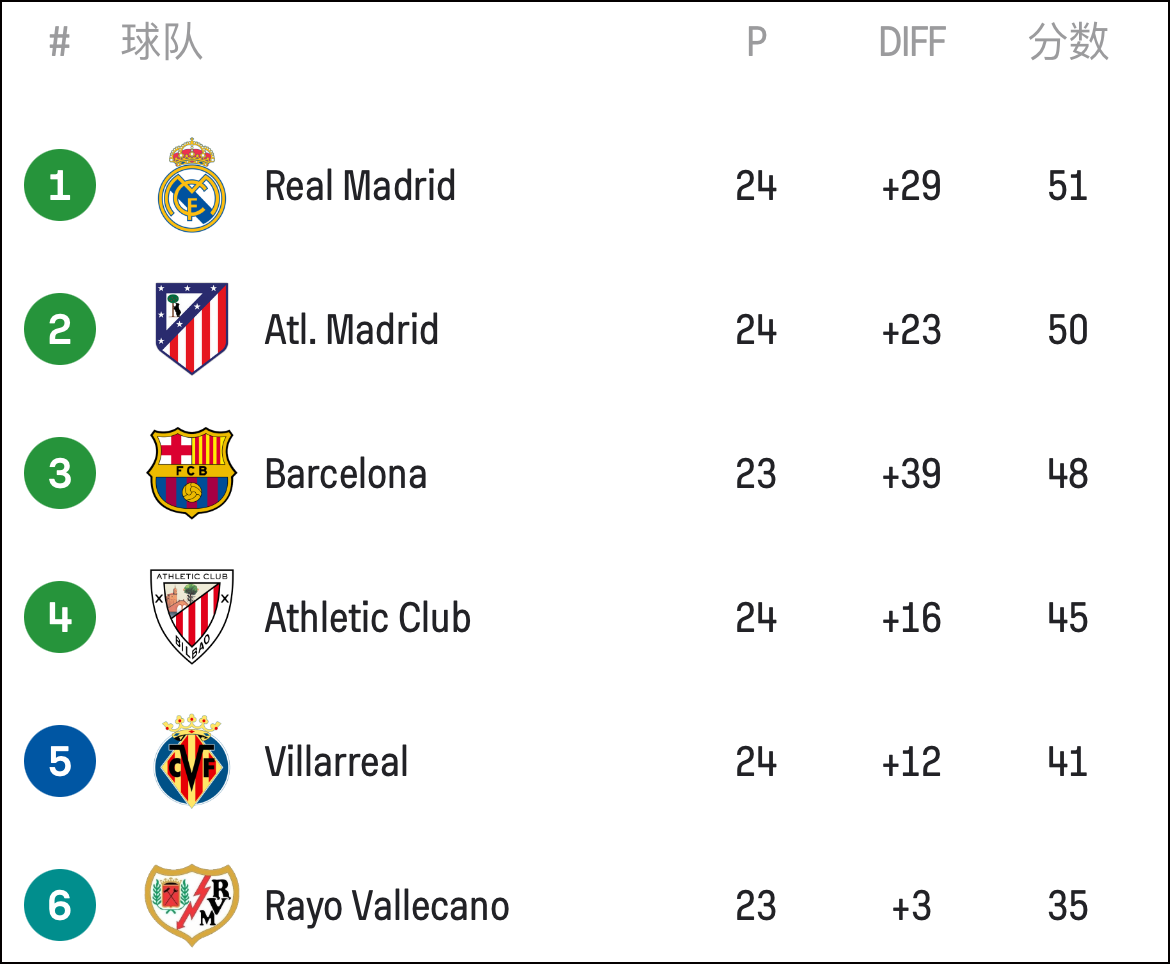Open the Rayo Vallecano crest
The height and width of the screenshot is (964, 1170).
pos(192,905)
